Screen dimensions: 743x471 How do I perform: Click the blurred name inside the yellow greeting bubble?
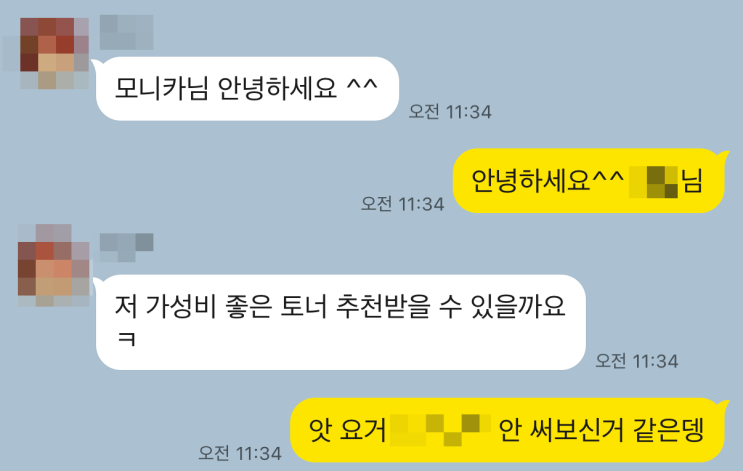click(653, 181)
